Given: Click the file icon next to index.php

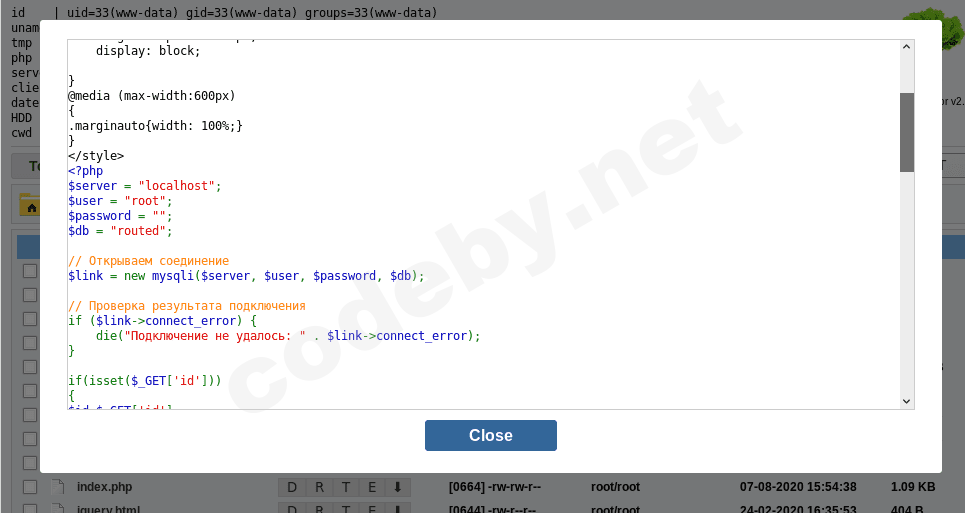Looking at the screenshot, I should 57,487.
